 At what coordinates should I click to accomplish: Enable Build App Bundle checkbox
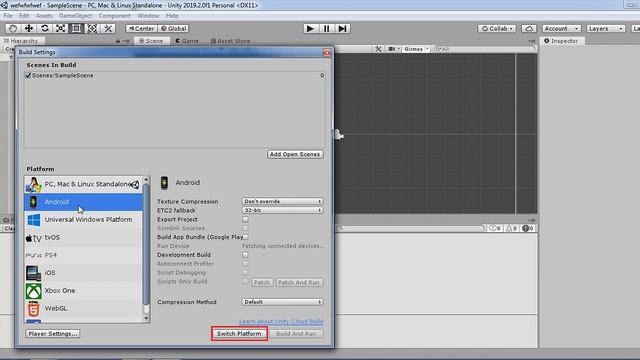pyautogui.click(x=245, y=237)
